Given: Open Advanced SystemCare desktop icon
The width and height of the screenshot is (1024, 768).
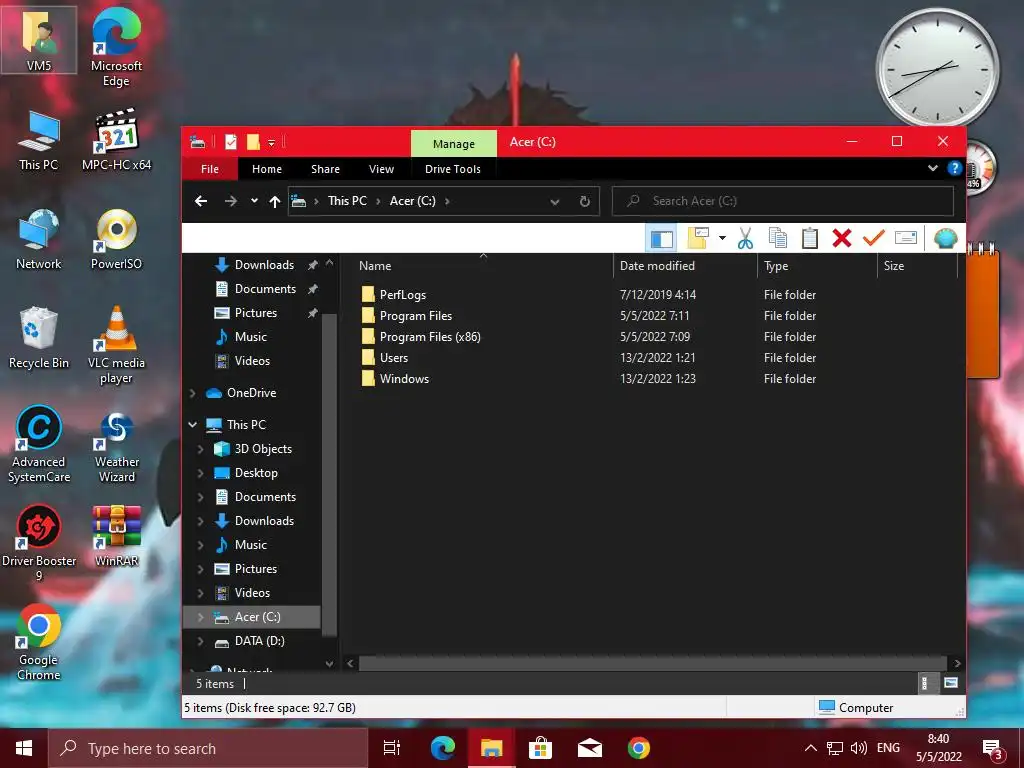Looking at the screenshot, I should coord(39,444).
